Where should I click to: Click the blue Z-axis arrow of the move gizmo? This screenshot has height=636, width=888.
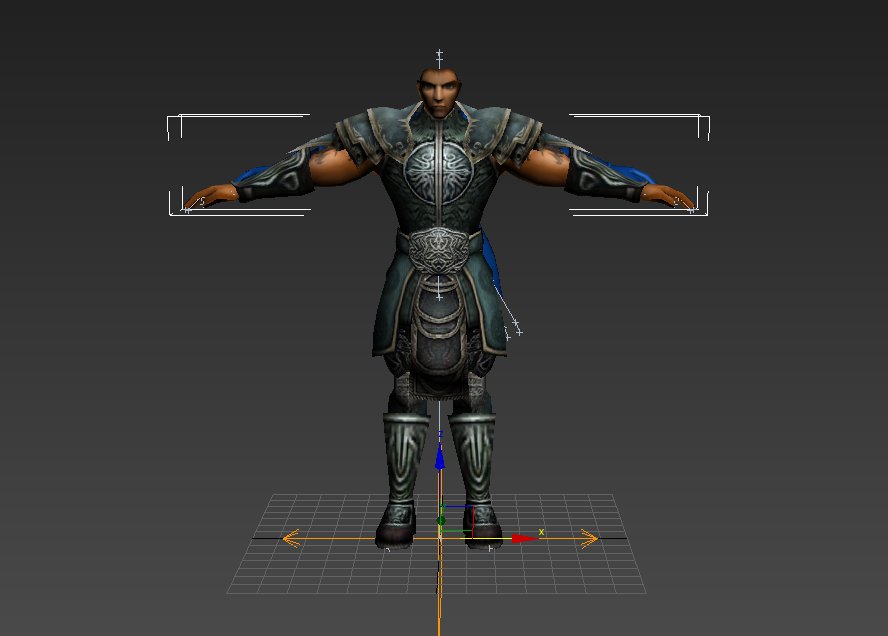pos(439,456)
